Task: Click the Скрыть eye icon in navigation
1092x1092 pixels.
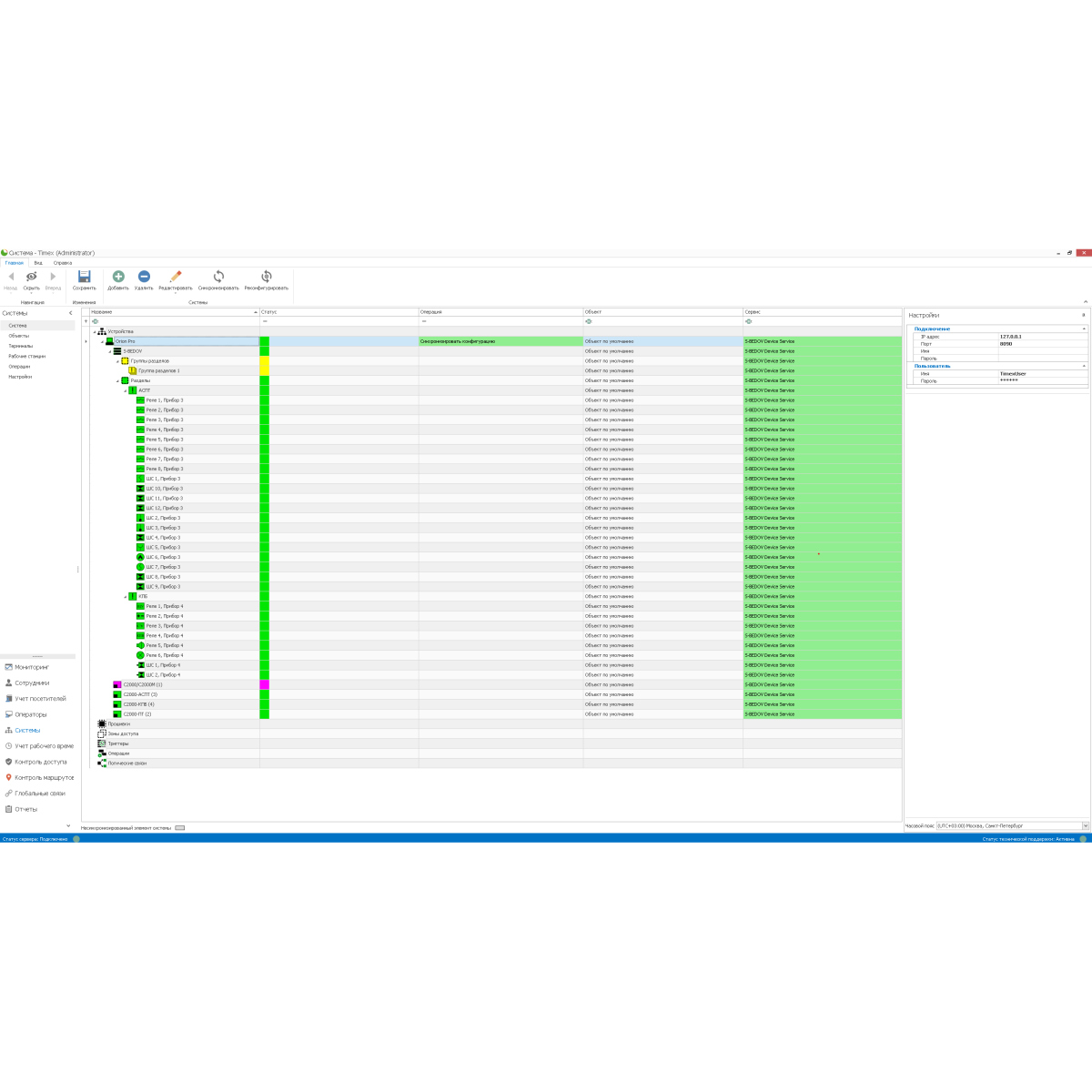Action: [x=32, y=277]
